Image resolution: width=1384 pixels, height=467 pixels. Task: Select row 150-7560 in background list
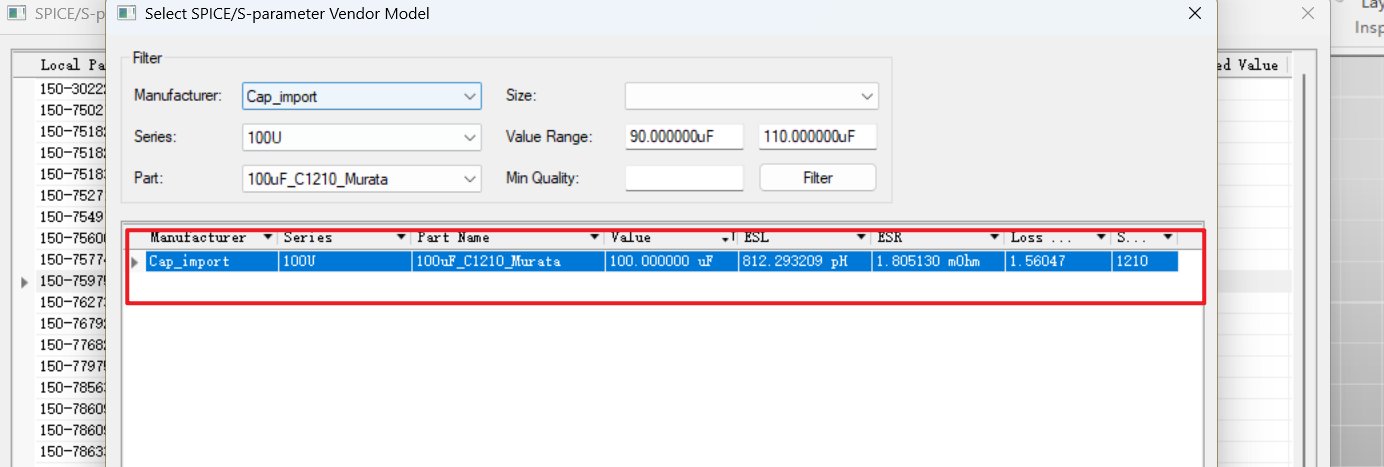tap(70, 239)
